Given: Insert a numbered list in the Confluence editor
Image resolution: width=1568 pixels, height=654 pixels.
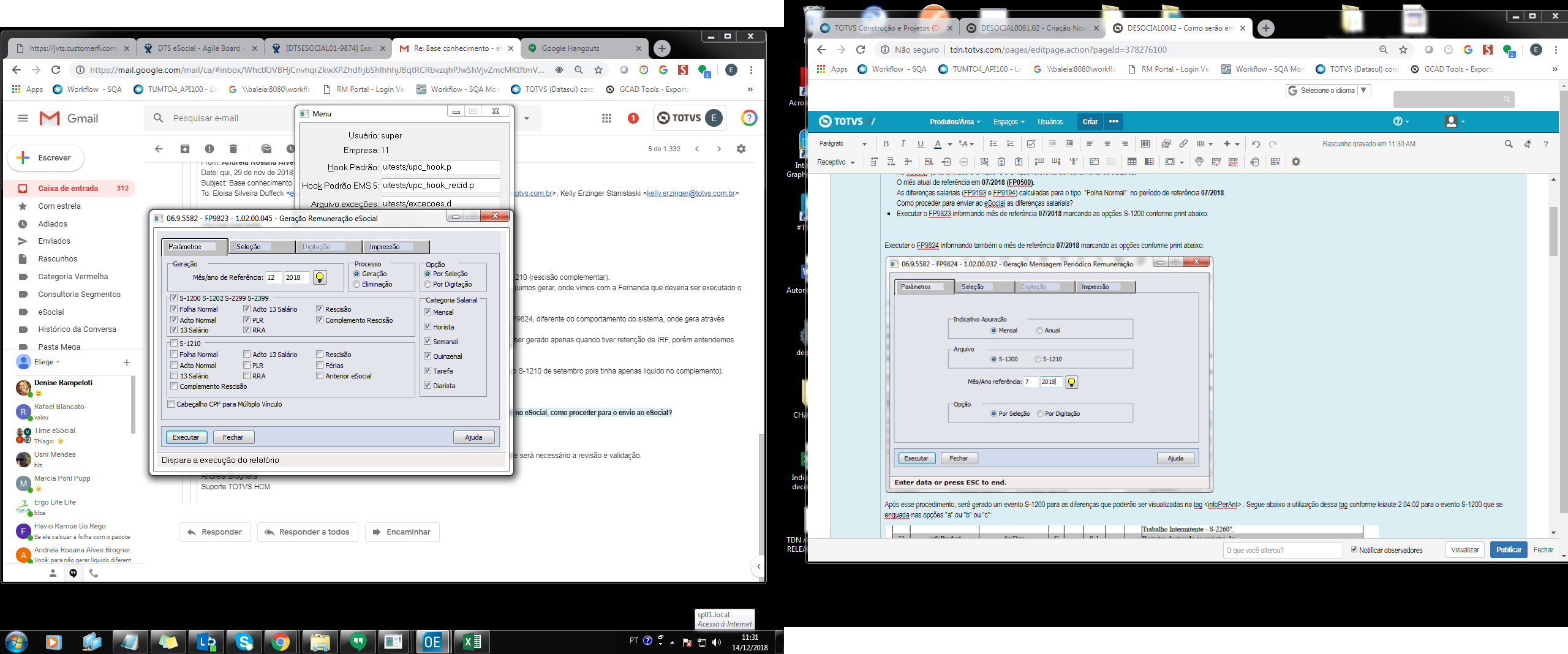Looking at the screenshot, I should [1011, 144].
